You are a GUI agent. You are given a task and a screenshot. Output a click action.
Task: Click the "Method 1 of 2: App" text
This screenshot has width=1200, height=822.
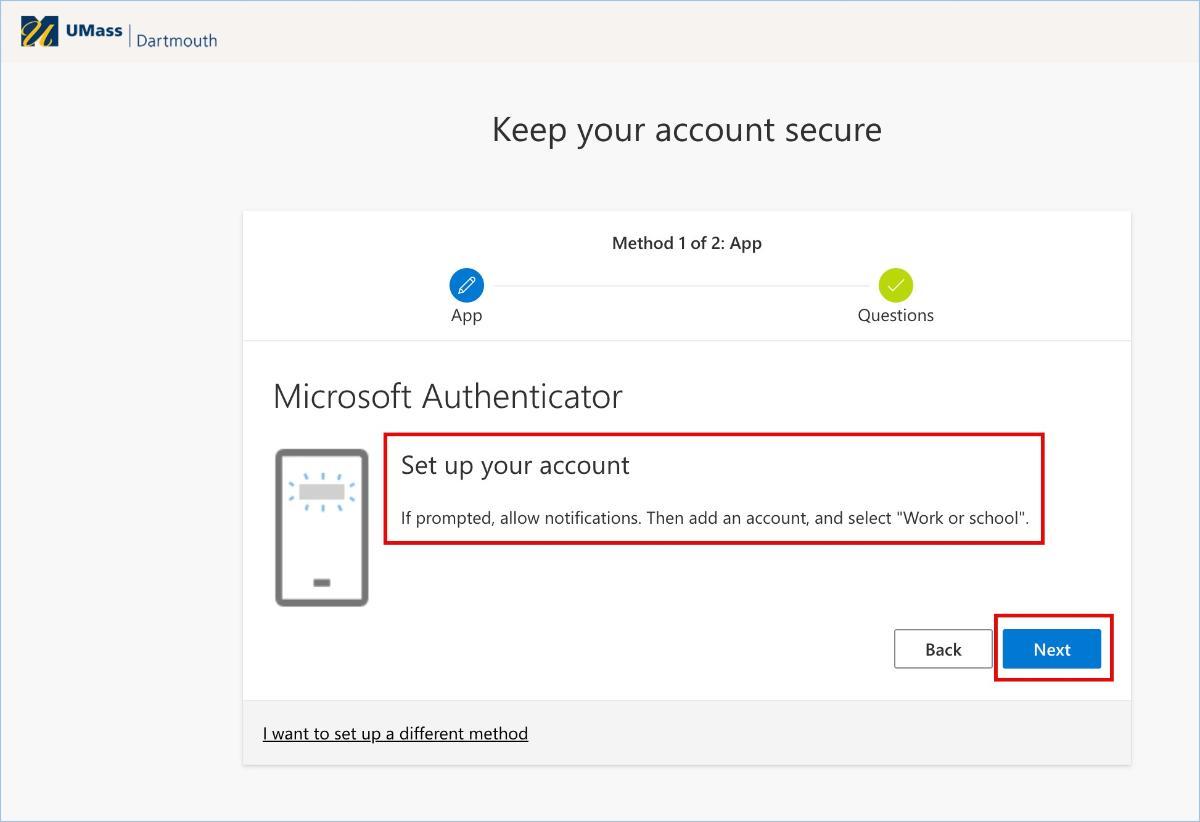(686, 243)
